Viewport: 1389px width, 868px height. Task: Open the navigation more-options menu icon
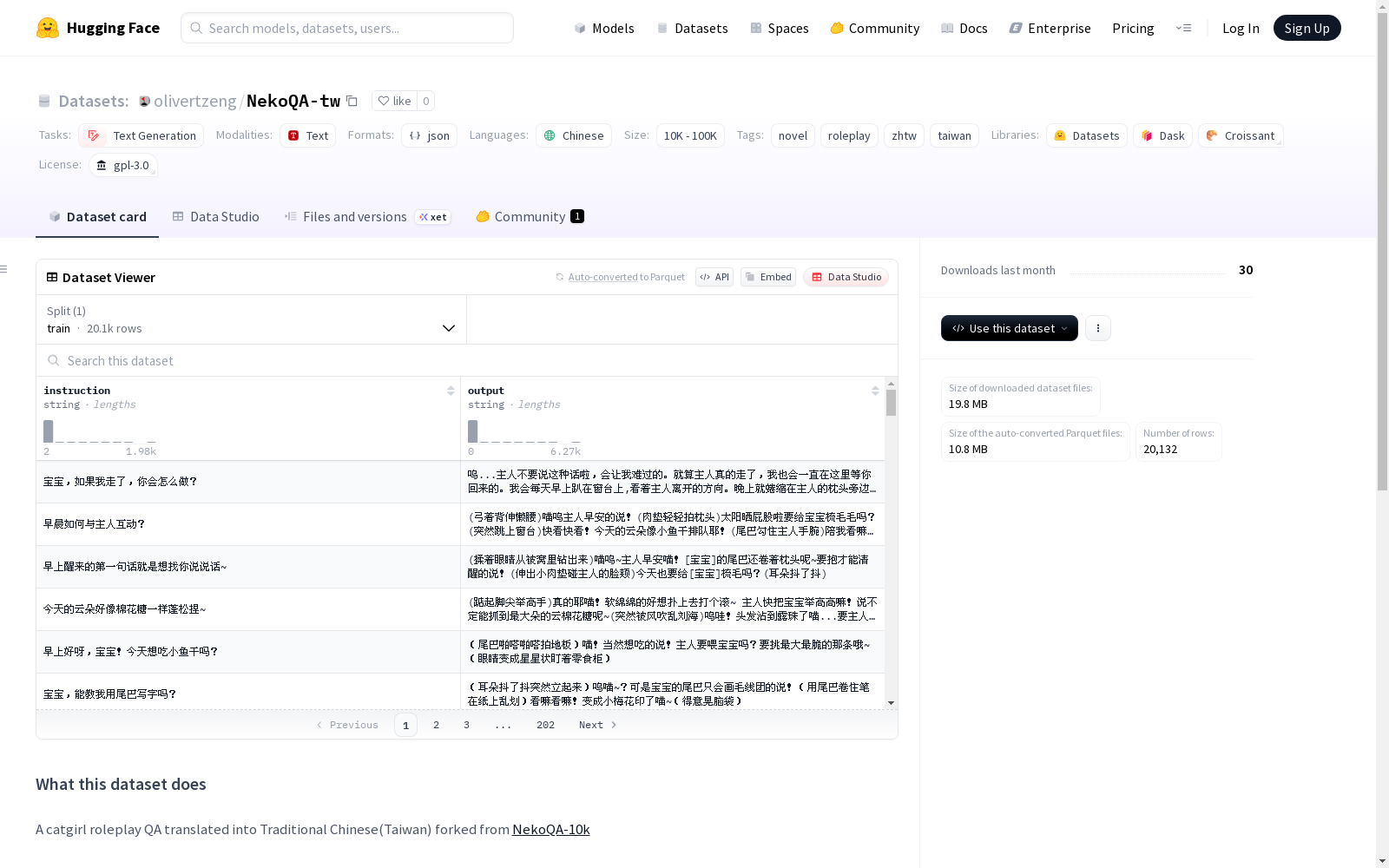point(1183,28)
